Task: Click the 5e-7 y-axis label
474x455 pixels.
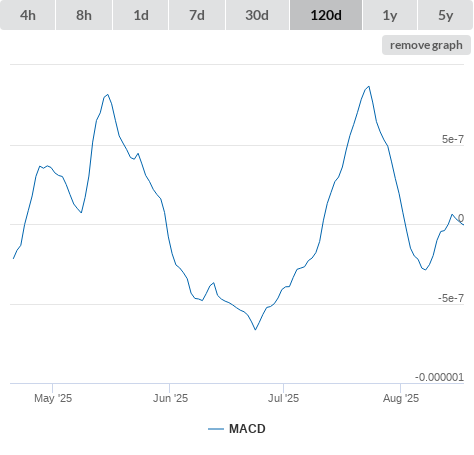Action: (x=453, y=139)
